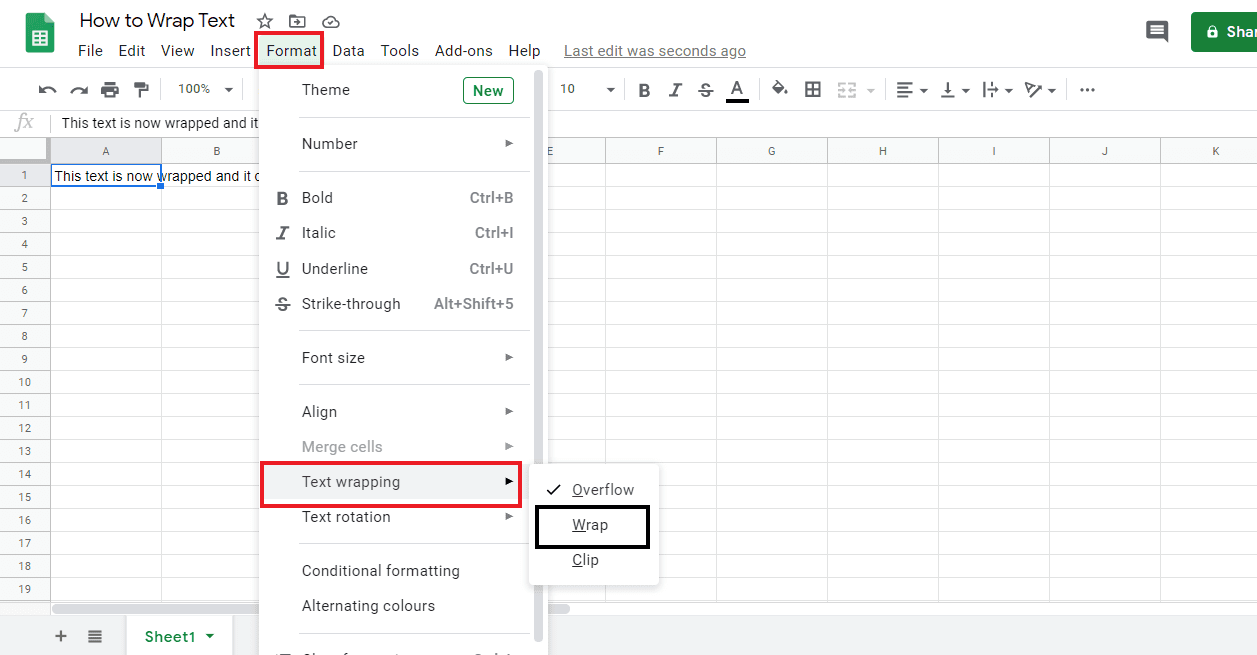Screen dimensions: 1257x655
Task: Click the toolbar Bold icon
Action: point(644,90)
